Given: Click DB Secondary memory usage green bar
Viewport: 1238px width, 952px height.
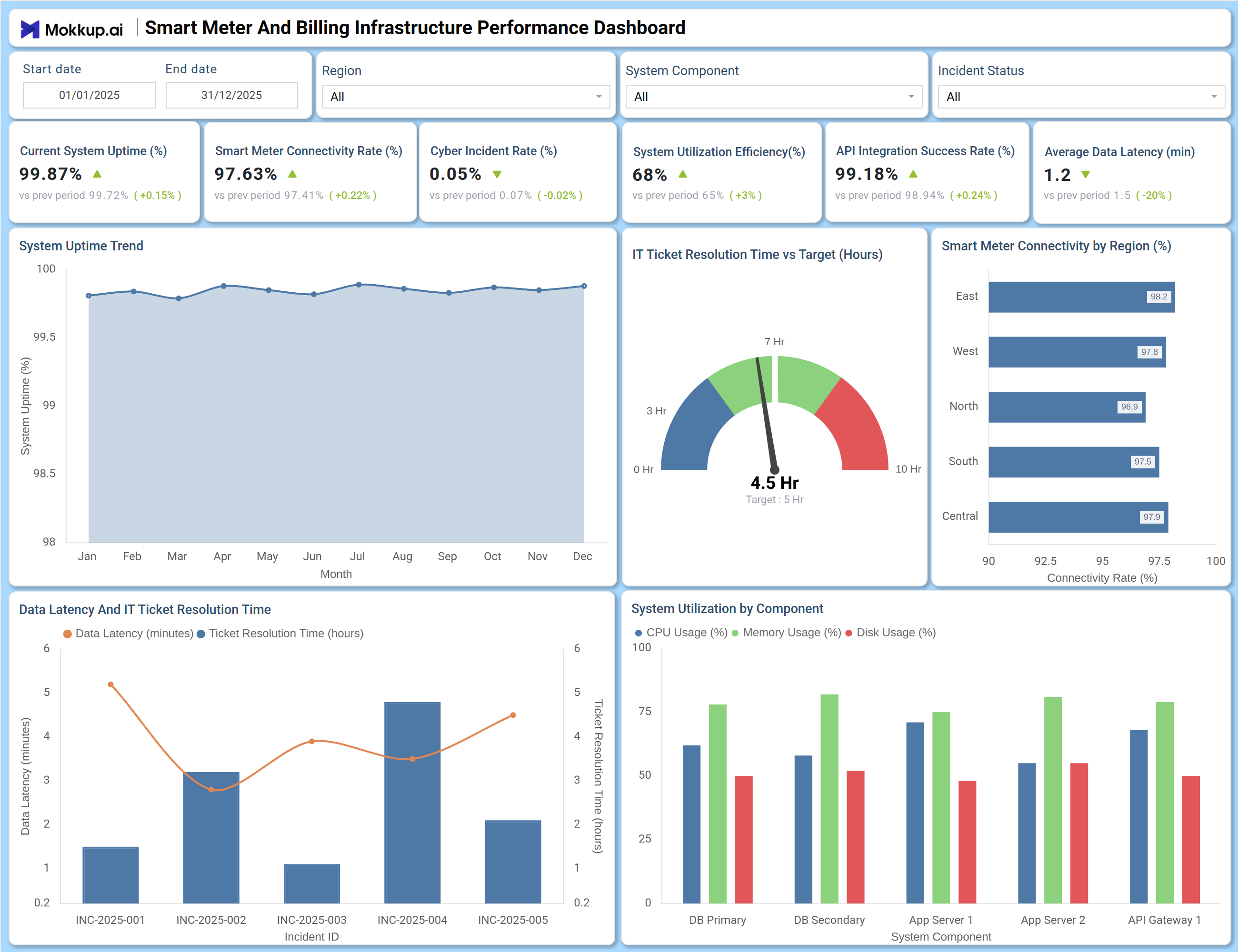Looking at the screenshot, I should [x=829, y=798].
